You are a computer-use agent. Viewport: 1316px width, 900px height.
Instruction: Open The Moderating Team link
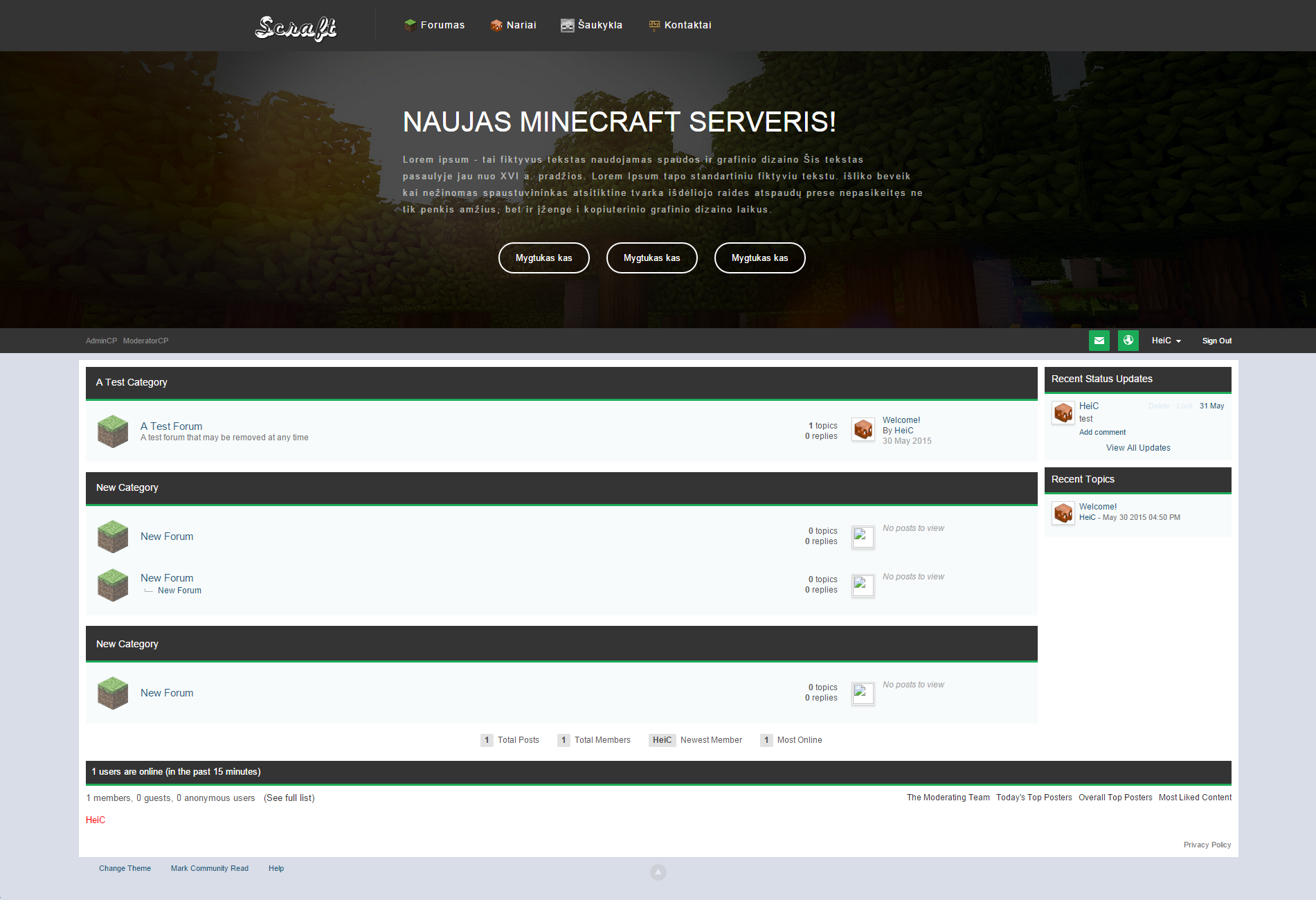click(x=948, y=798)
